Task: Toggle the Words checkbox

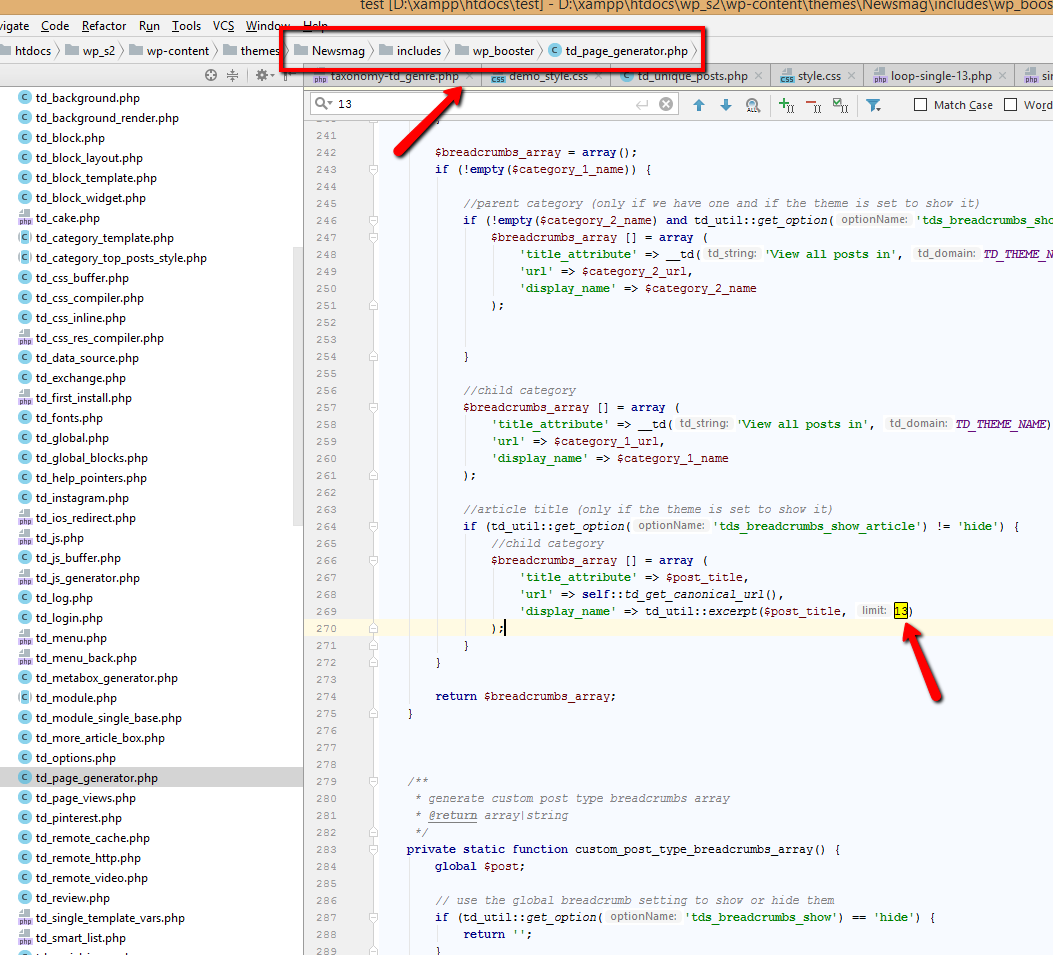Action: coord(1010,105)
